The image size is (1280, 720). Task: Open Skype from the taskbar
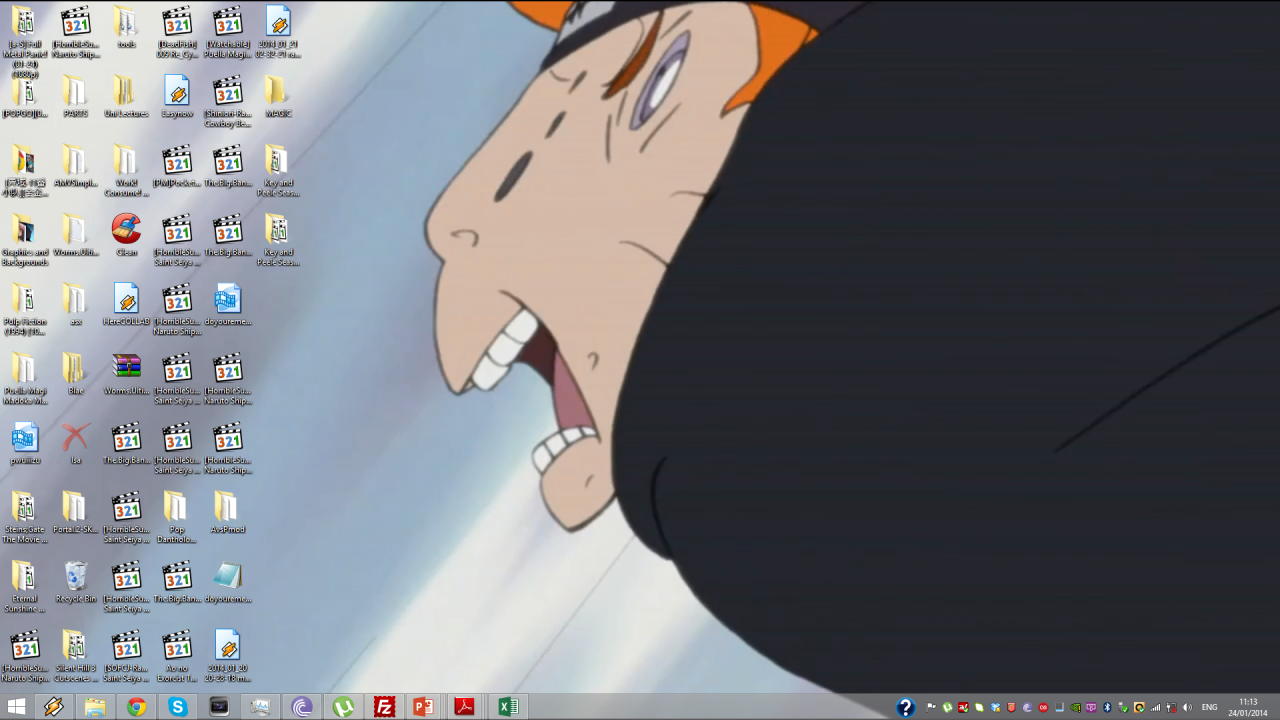coord(177,707)
